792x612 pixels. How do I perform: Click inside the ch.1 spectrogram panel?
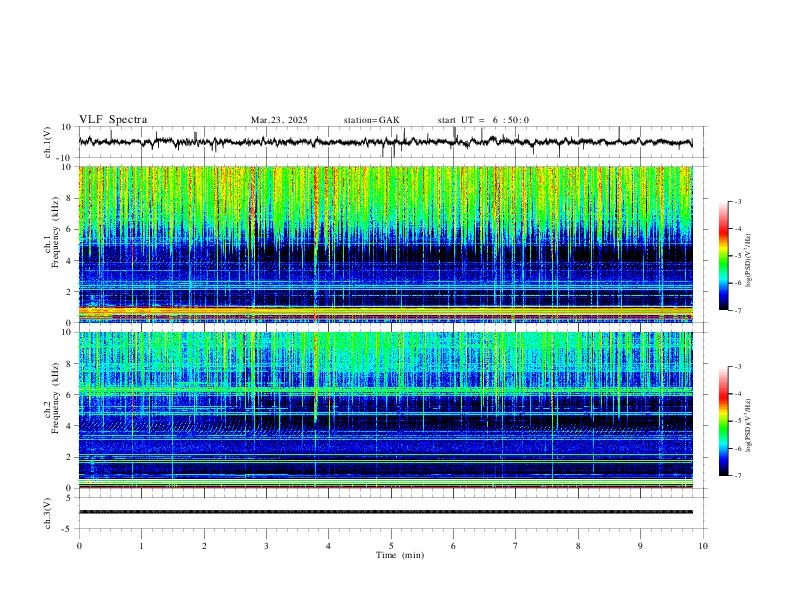(386, 244)
